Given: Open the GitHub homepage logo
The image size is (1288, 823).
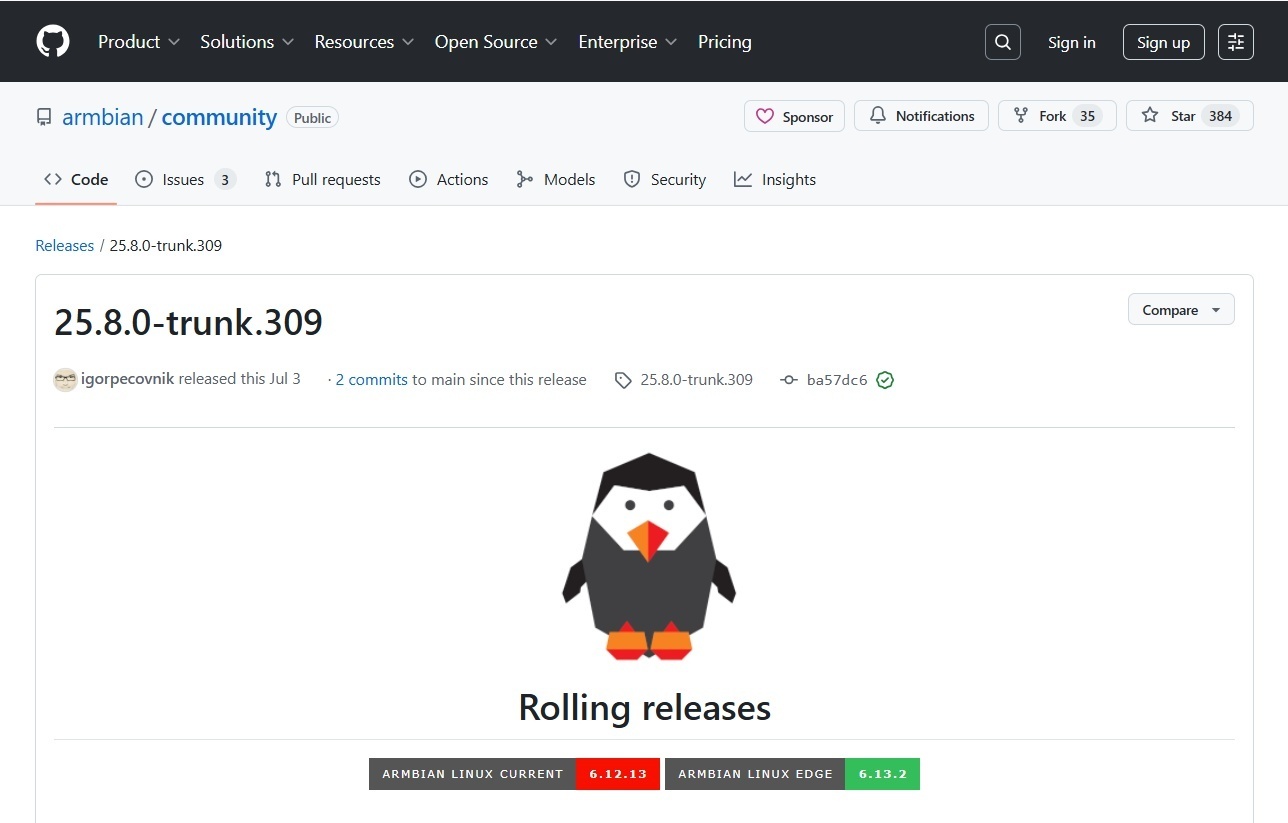Looking at the screenshot, I should 53,41.
